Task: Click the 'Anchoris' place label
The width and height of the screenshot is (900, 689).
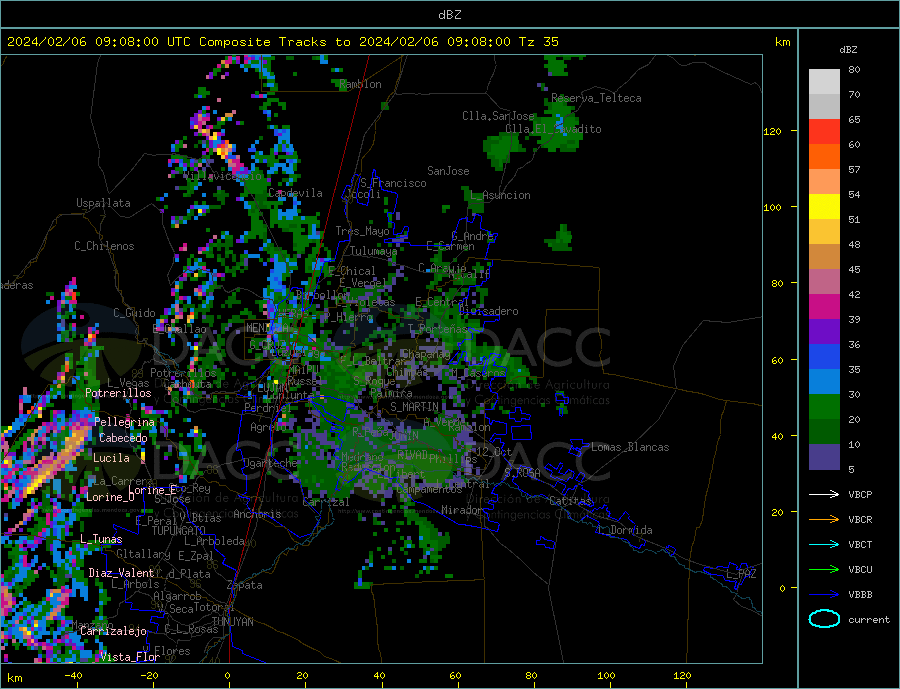Action: point(257,514)
